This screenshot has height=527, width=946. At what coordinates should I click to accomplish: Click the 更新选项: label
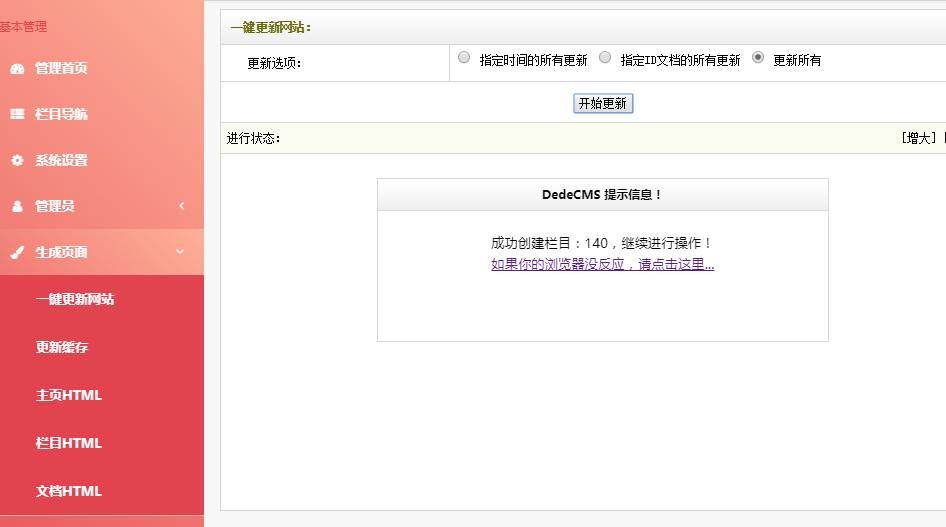pos(274,63)
